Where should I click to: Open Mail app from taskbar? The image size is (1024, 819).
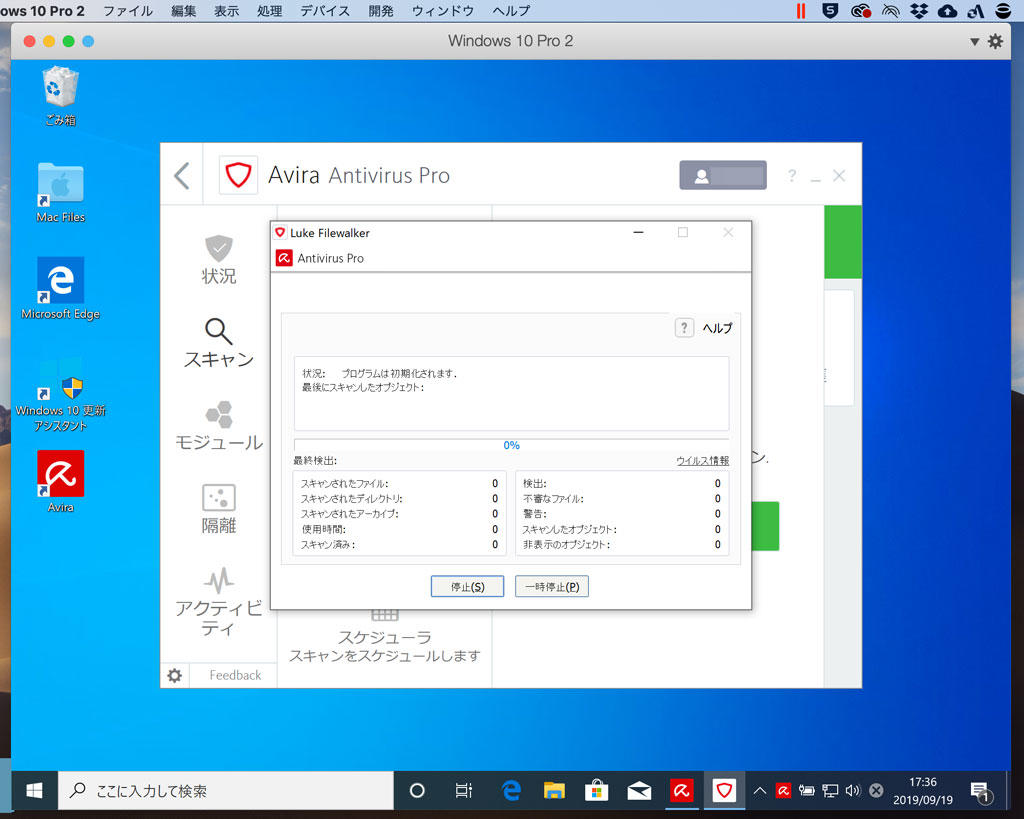[639, 791]
